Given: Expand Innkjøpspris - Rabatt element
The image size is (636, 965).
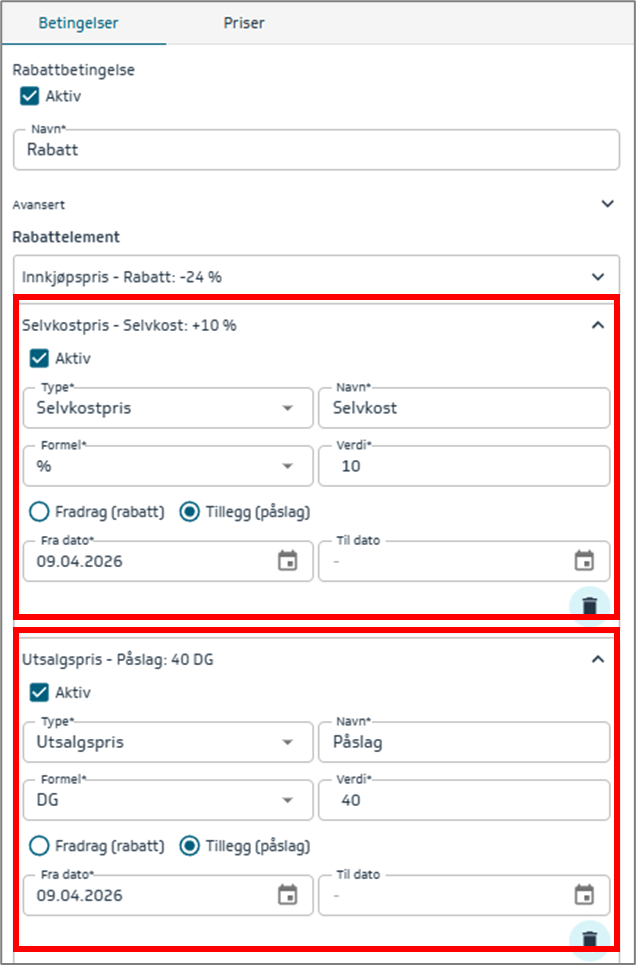Looking at the screenshot, I should 598,276.
